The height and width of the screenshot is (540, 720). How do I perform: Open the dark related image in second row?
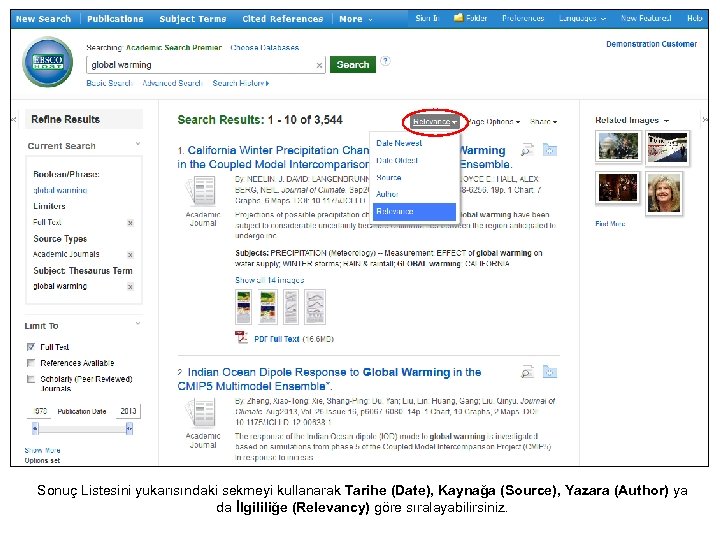(618, 188)
